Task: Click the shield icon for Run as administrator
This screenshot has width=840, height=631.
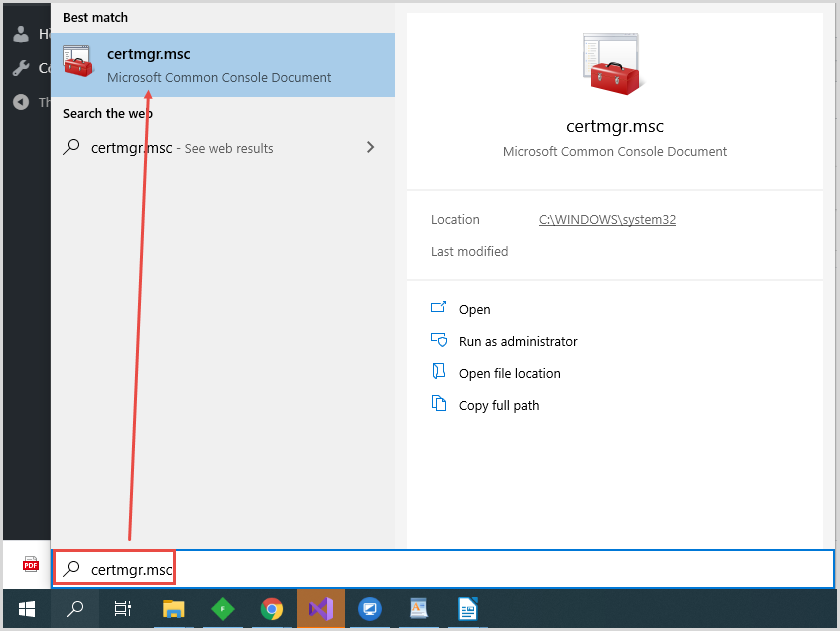Action: point(439,340)
